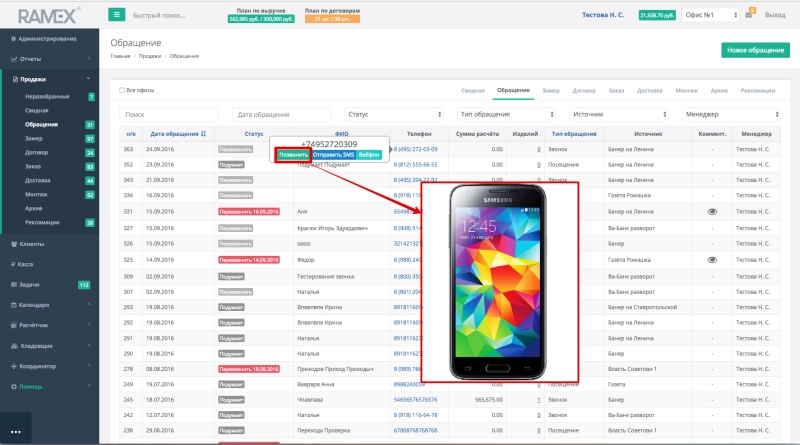Image resolution: width=800 pixels, height=445 pixels.
Task: Sort using the Дата обращения arrows icon
Action: coord(203,134)
